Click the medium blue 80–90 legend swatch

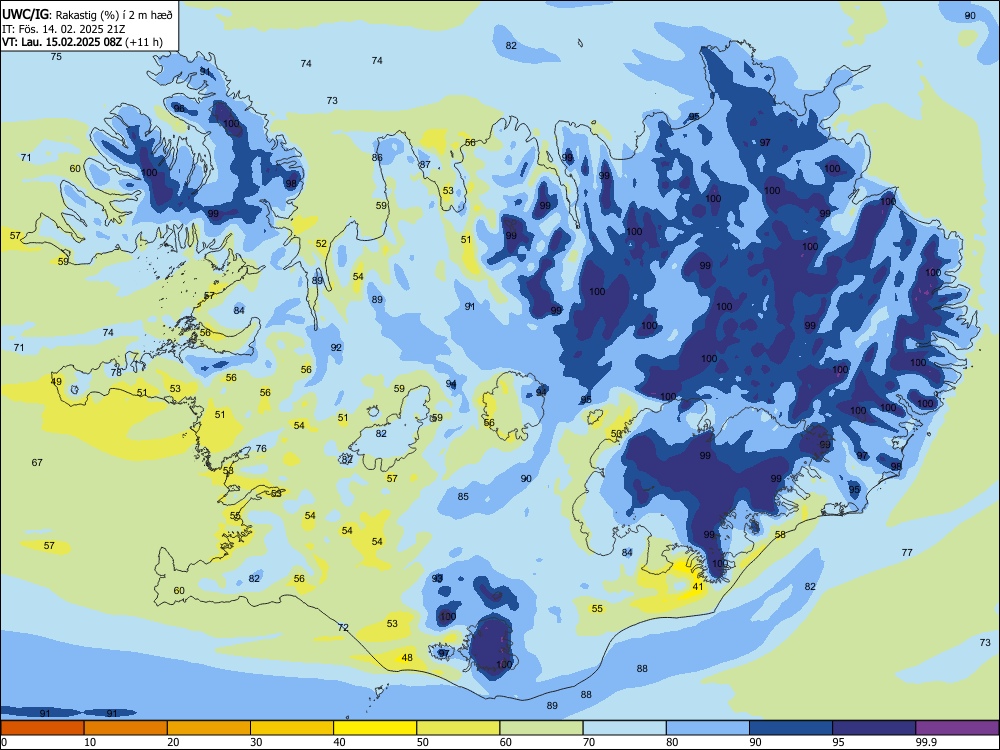(x=708, y=728)
